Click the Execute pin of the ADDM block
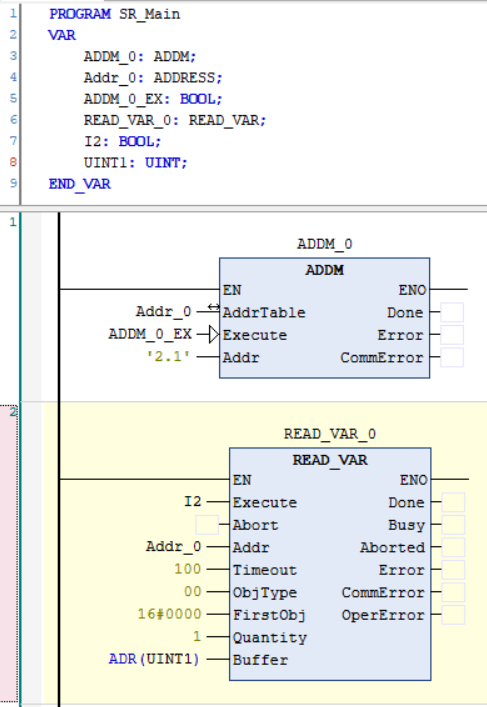The width and height of the screenshot is (487, 707). click(x=255, y=335)
